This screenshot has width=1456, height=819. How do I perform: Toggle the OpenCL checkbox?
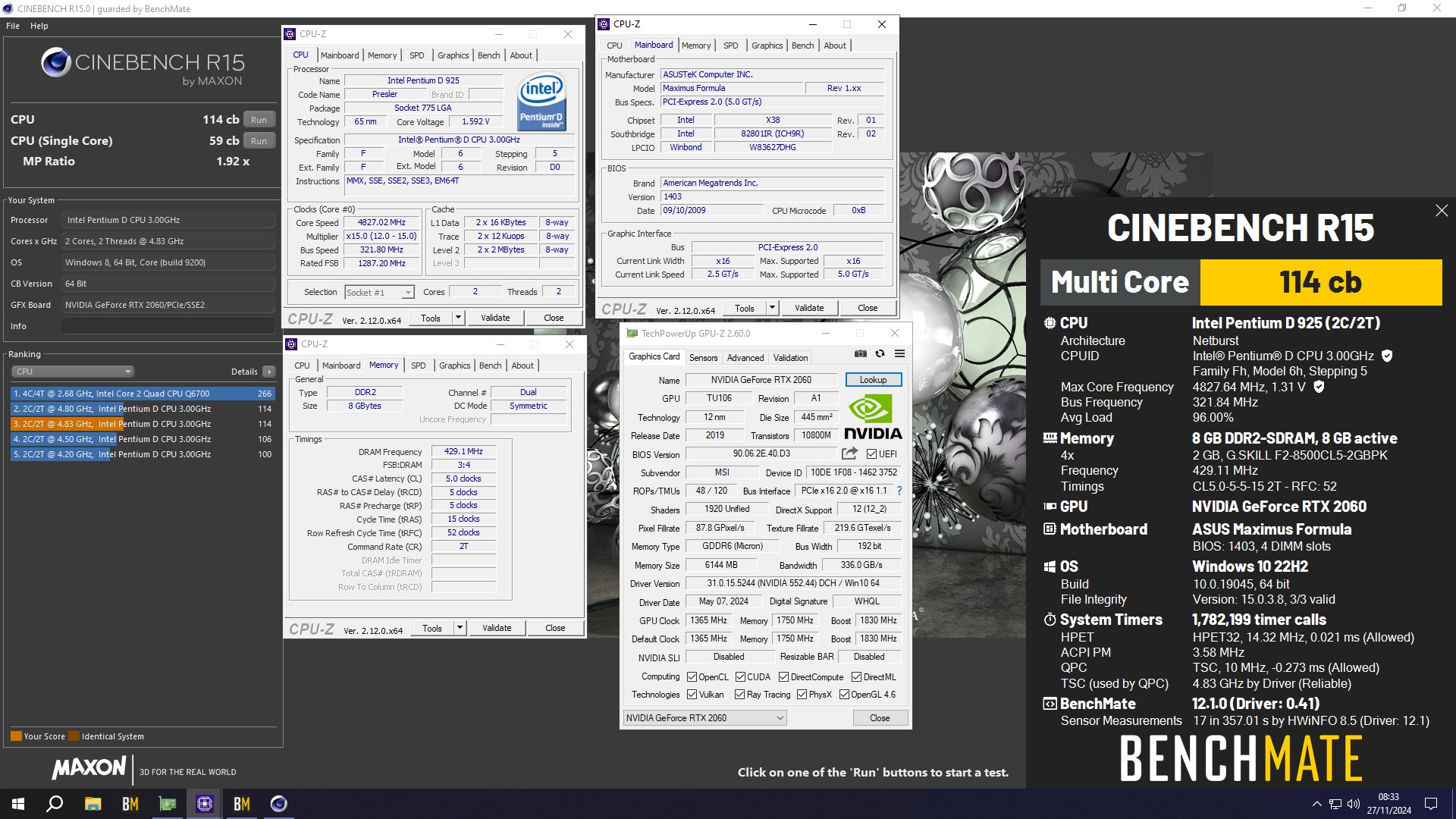coord(692,677)
